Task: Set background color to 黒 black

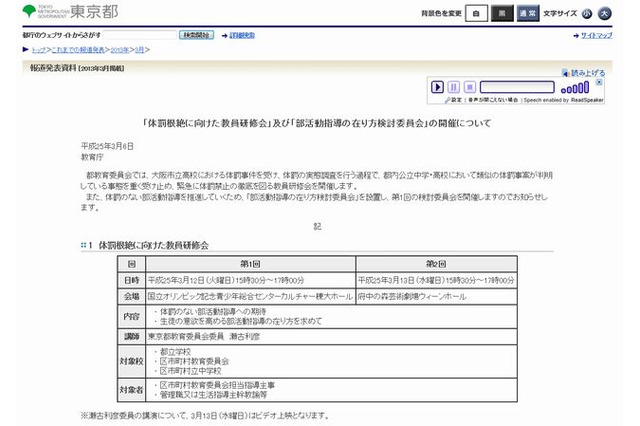Action: [502, 13]
